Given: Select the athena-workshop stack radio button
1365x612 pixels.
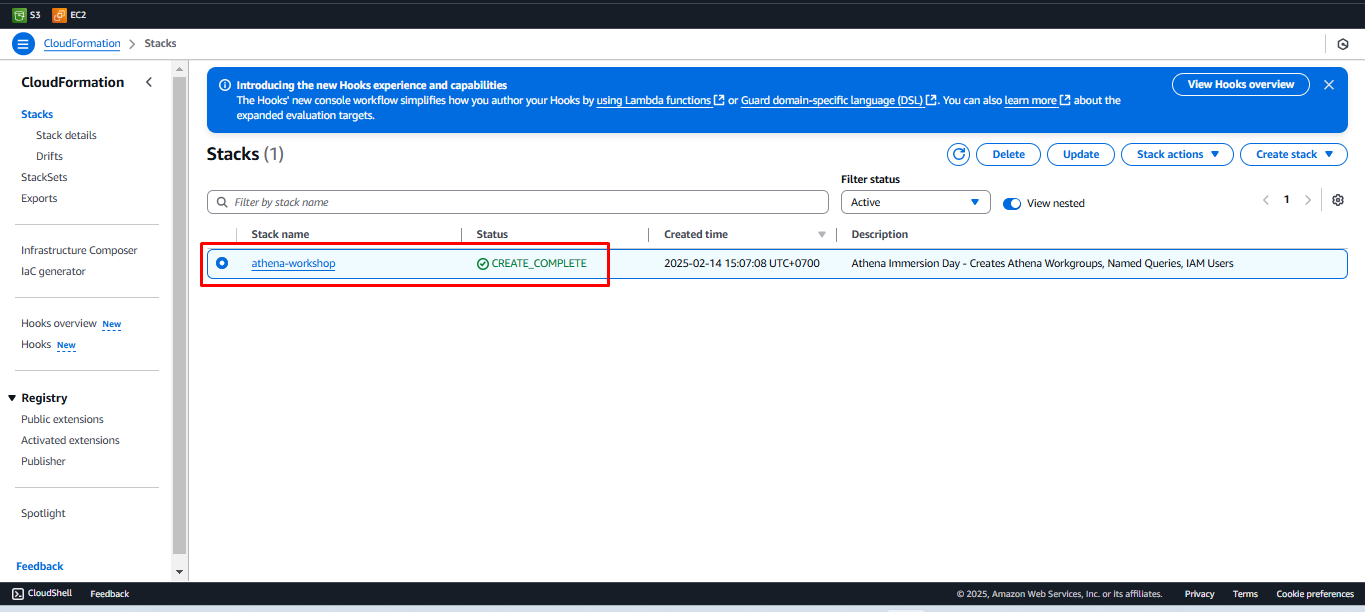Looking at the screenshot, I should [x=222, y=263].
